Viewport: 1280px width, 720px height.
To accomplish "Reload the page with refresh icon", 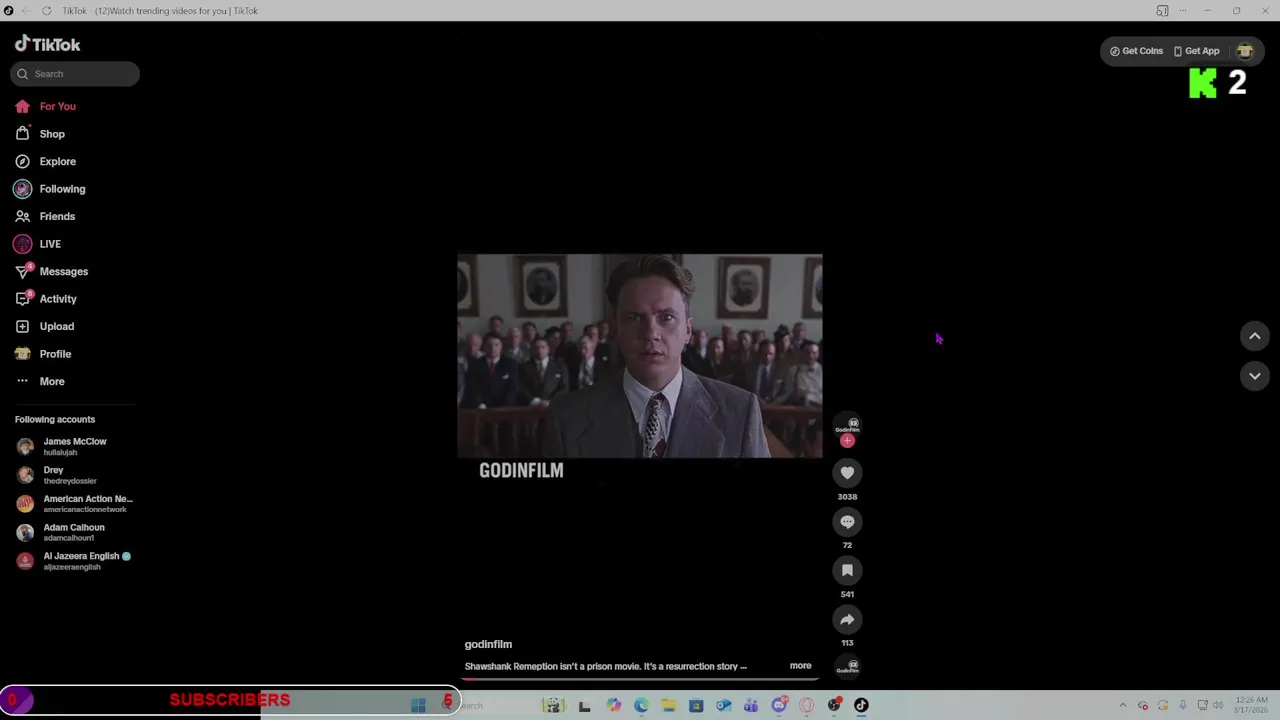I will pyautogui.click(x=46, y=11).
